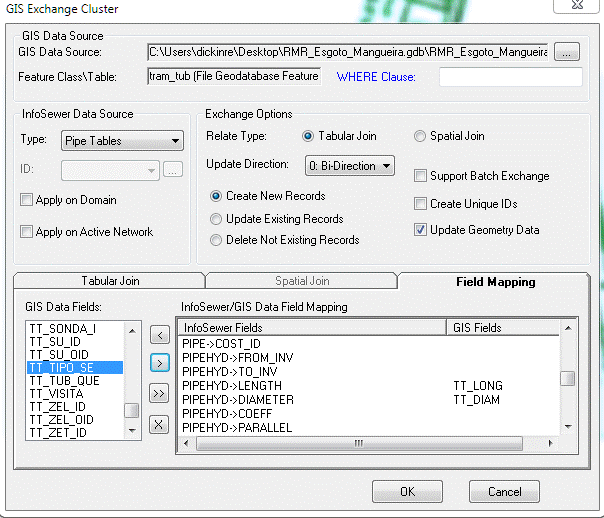Click the GIS Data Fields scrollbar thumb

coord(132,411)
